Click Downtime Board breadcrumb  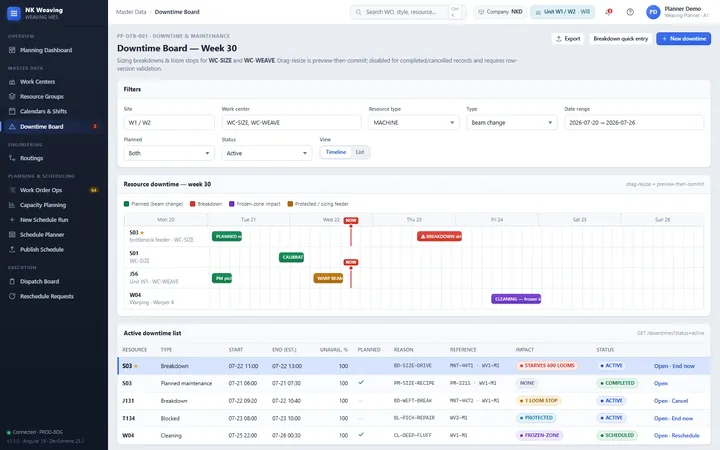(x=177, y=12)
